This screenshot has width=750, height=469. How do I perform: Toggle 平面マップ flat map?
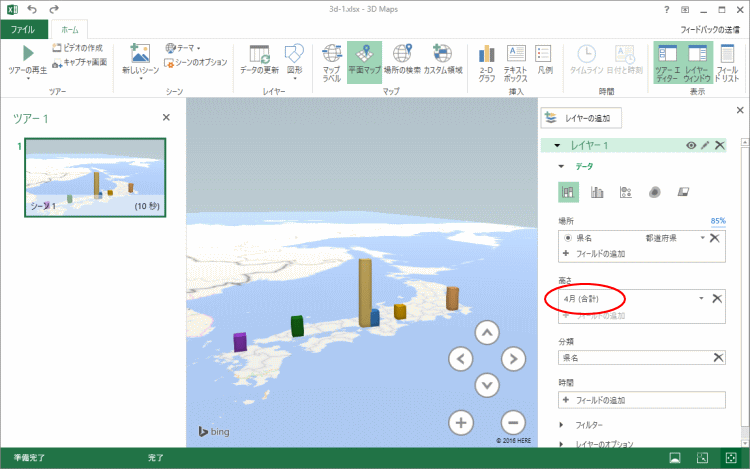364,62
